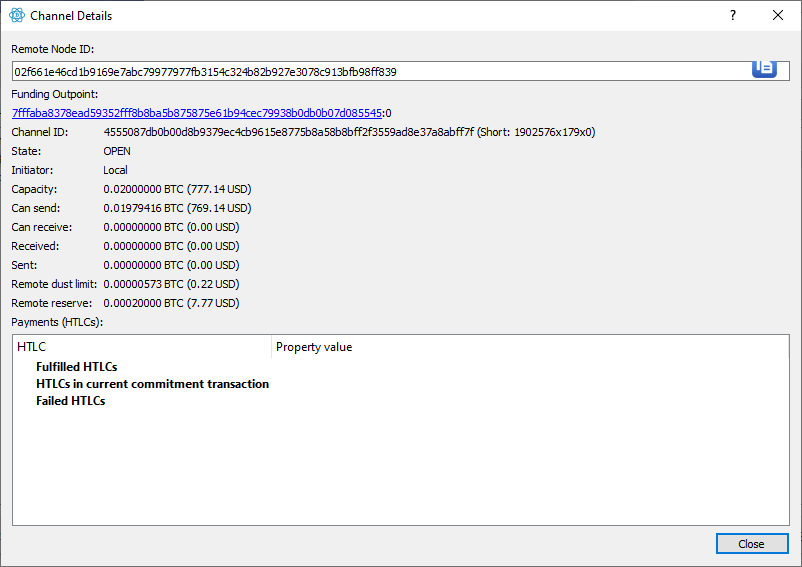Screen dimensions: 802x567
Task: Close the Channel Details dialog window
Action: point(777,15)
